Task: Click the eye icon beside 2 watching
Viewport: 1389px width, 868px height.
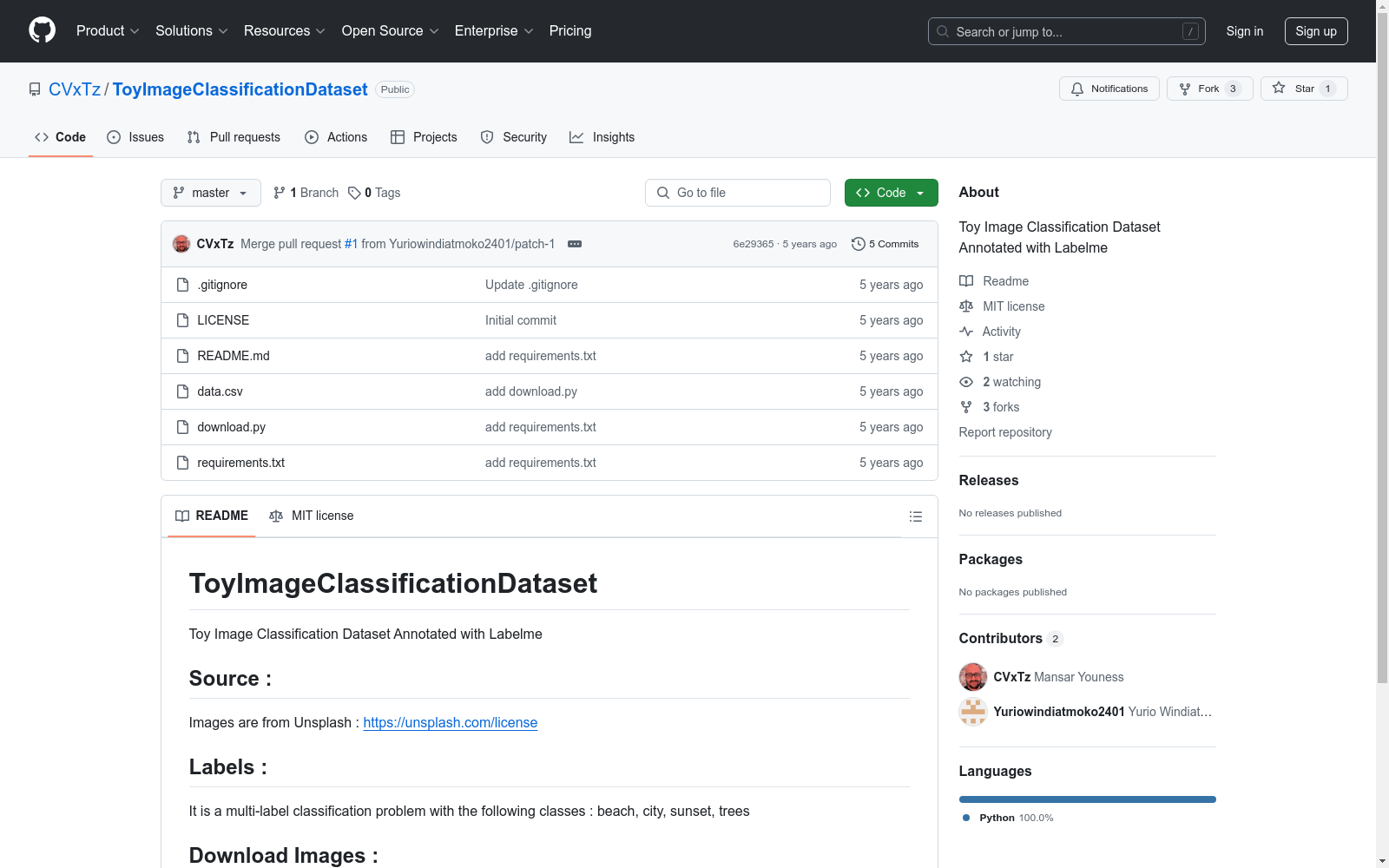Action: point(966,382)
